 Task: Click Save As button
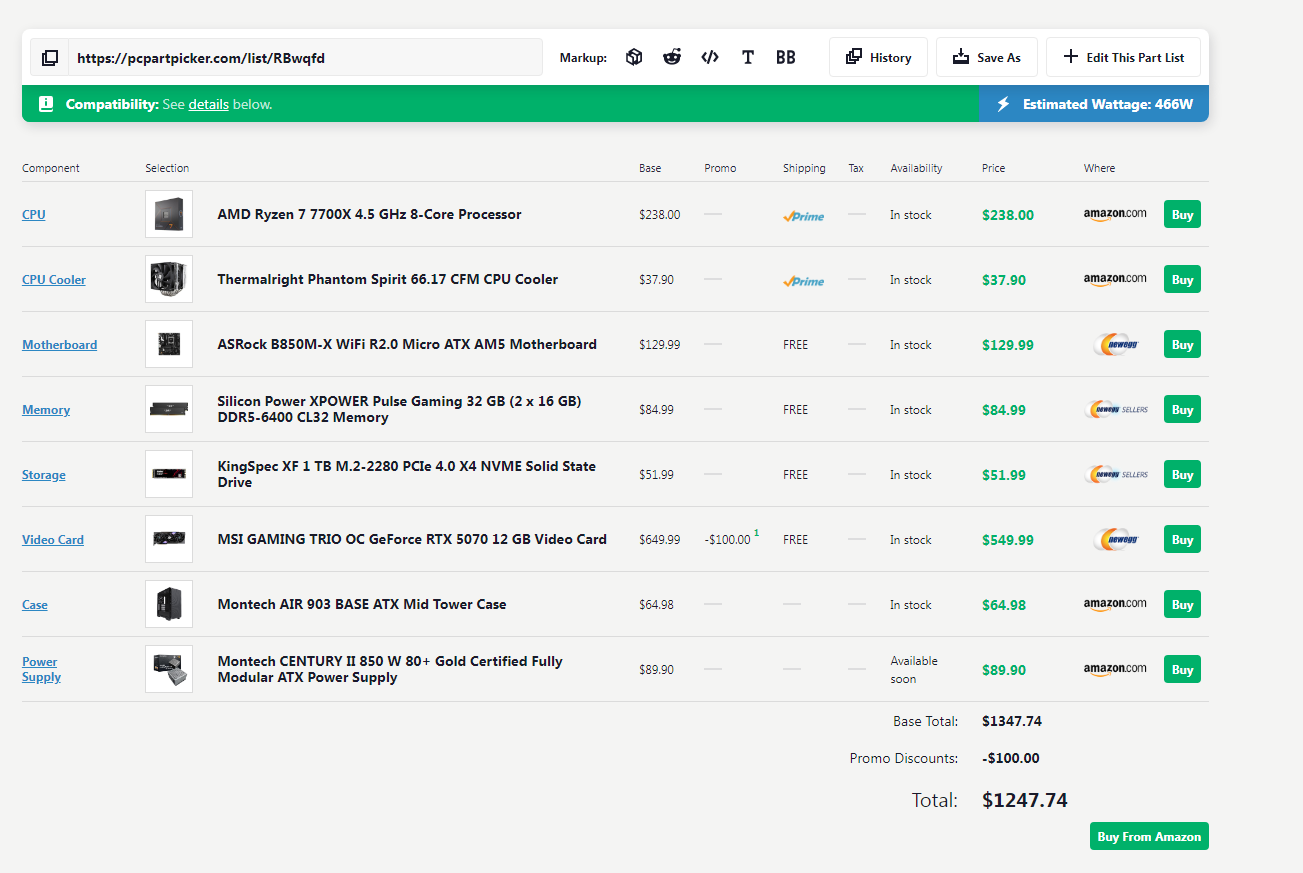987,57
